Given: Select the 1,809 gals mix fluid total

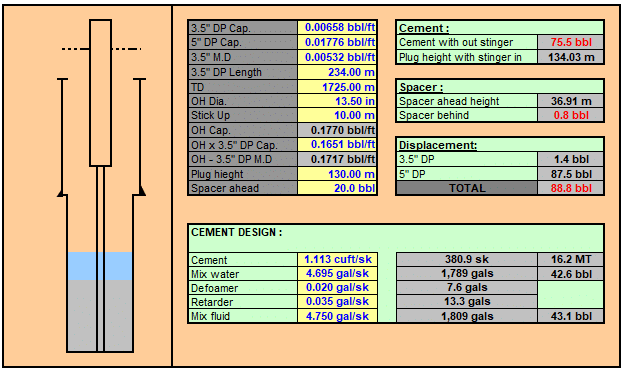Looking at the screenshot, I should (467, 316).
